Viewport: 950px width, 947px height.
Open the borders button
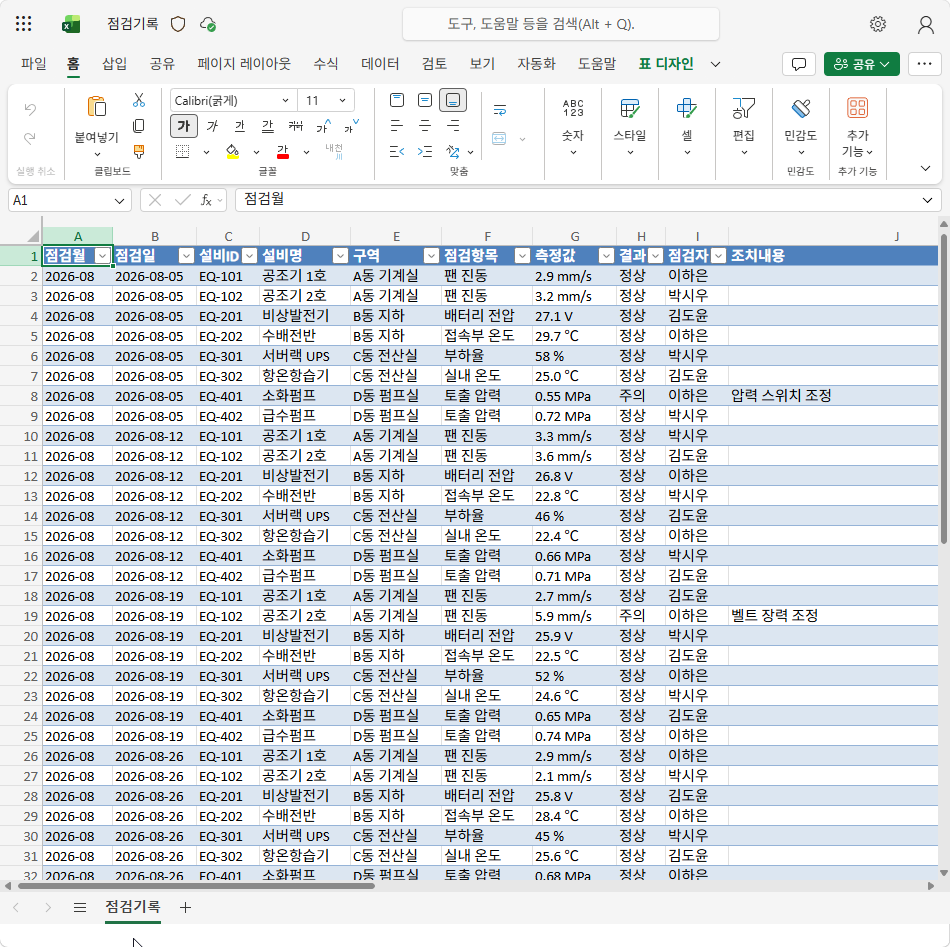click(182, 151)
